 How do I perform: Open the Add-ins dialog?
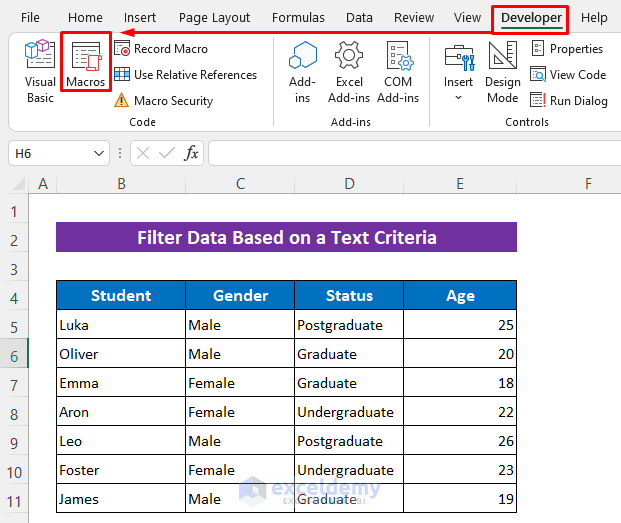[x=302, y=72]
